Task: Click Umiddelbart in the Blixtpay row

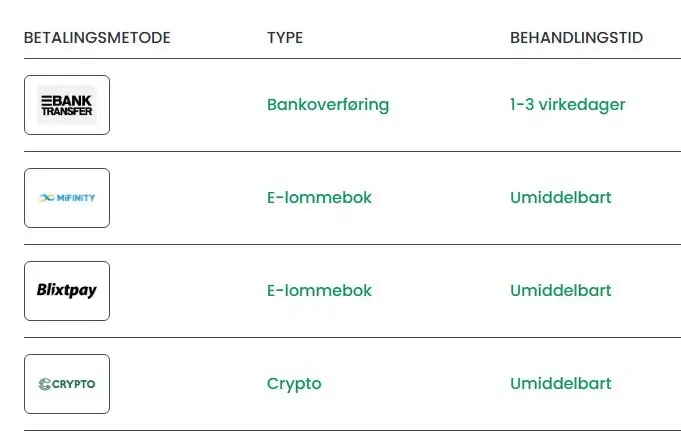Action: pos(561,290)
